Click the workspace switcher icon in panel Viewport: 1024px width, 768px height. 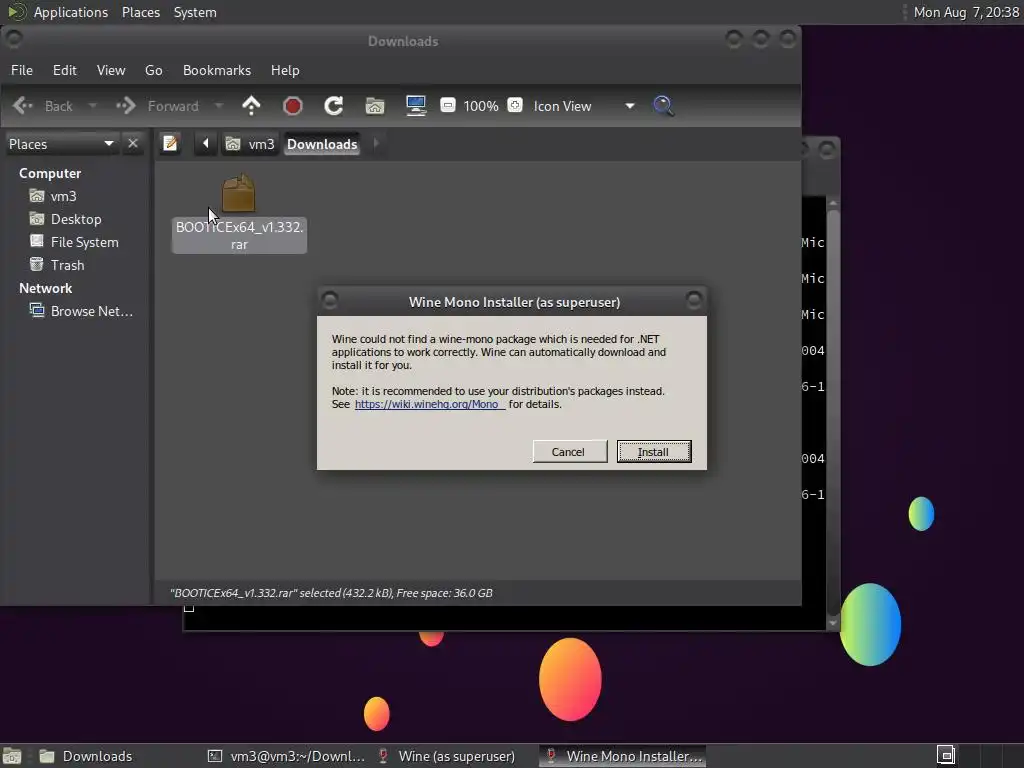[946, 755]
